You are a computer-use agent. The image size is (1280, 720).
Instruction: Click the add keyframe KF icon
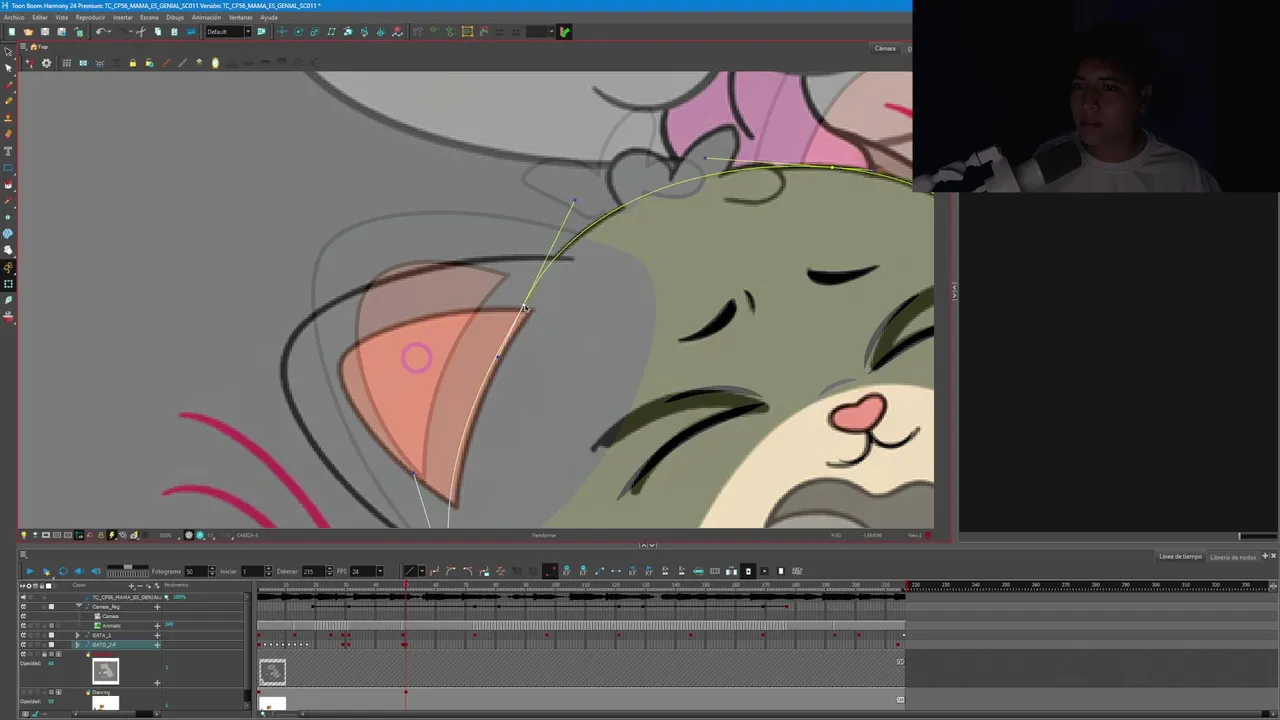[x=567, y=571]
